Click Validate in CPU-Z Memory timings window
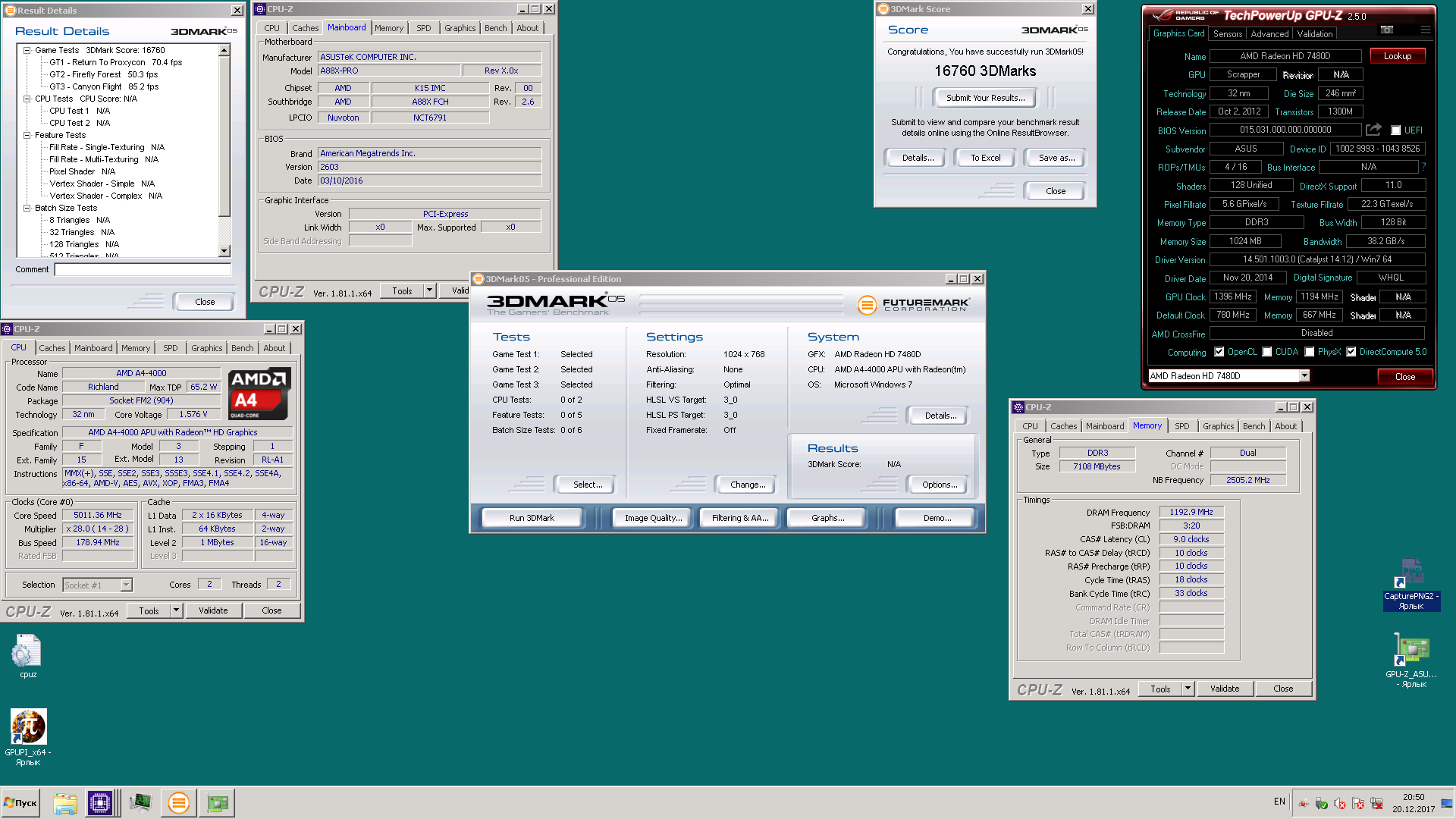This screenshot has height=819, width=1456. tap(1224, 689)
